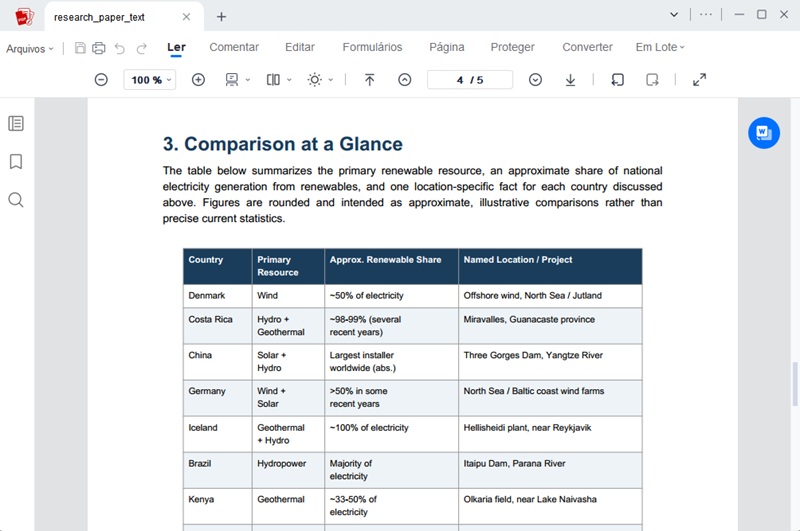Jump to the last page

click(570, 80)
